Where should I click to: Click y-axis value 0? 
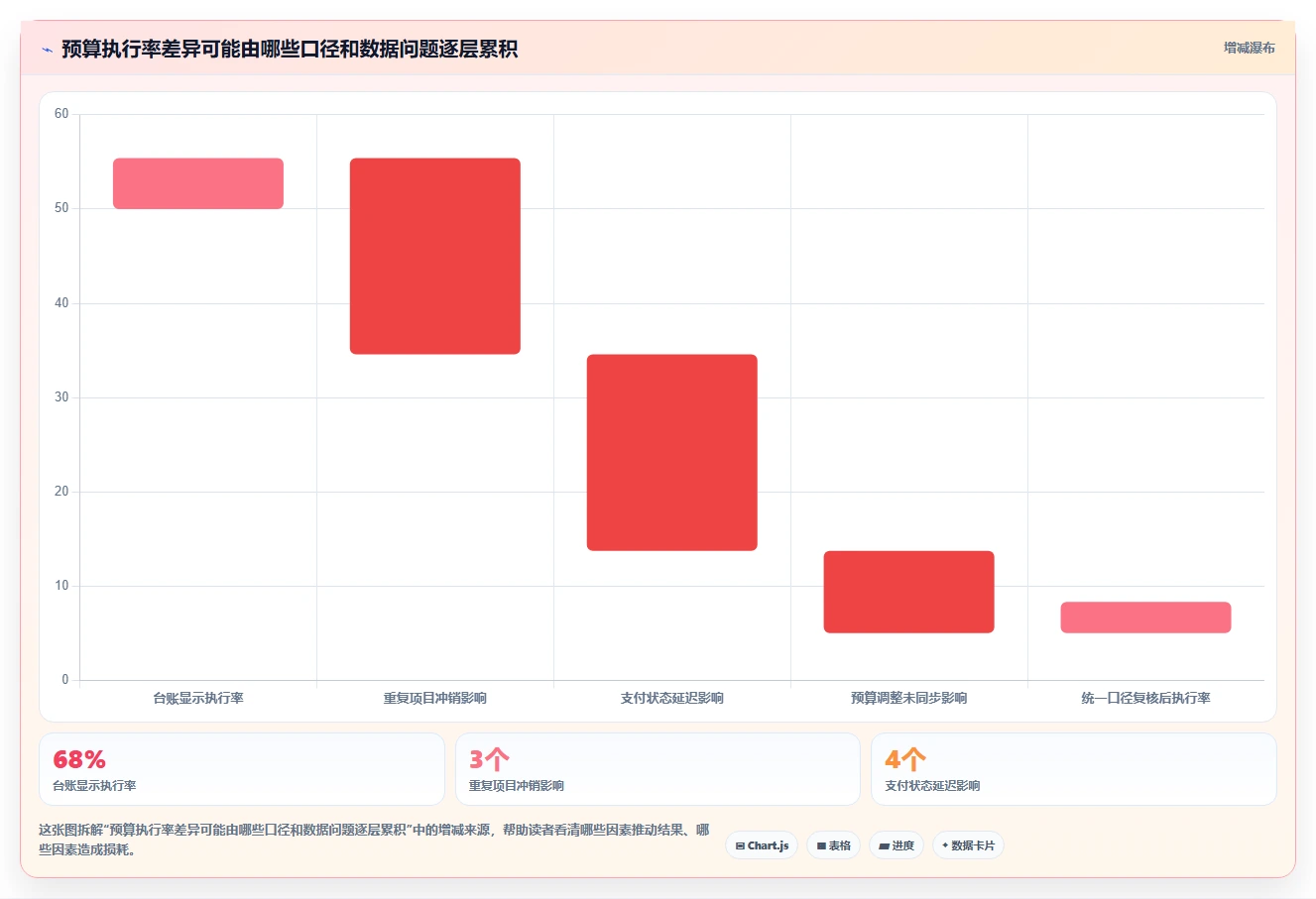click(65, 680)
